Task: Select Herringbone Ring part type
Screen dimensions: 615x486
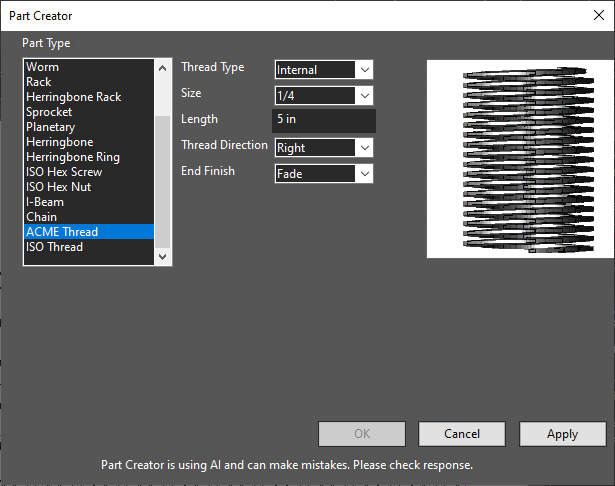Action: click(89, 157)
